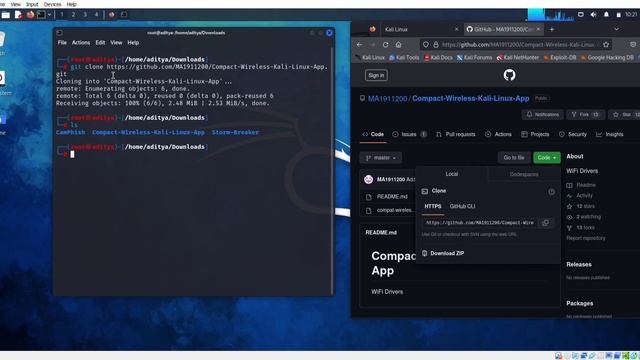List all tabs dropdown in Firefox
The width and height of the screenshot is (640, 360).
pyautogui.click(x=616, y=29)
